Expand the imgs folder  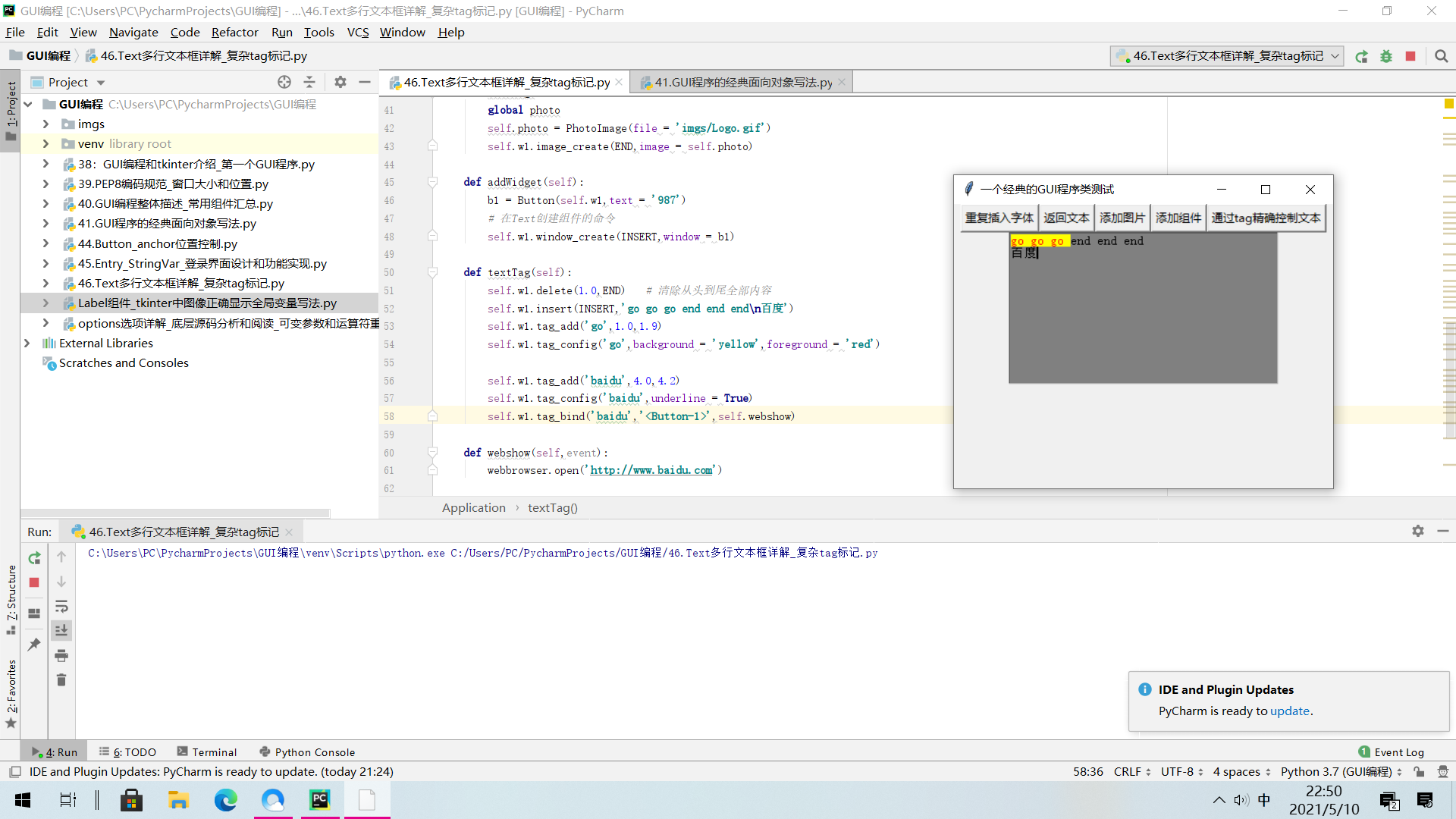[x=45, y=124]
